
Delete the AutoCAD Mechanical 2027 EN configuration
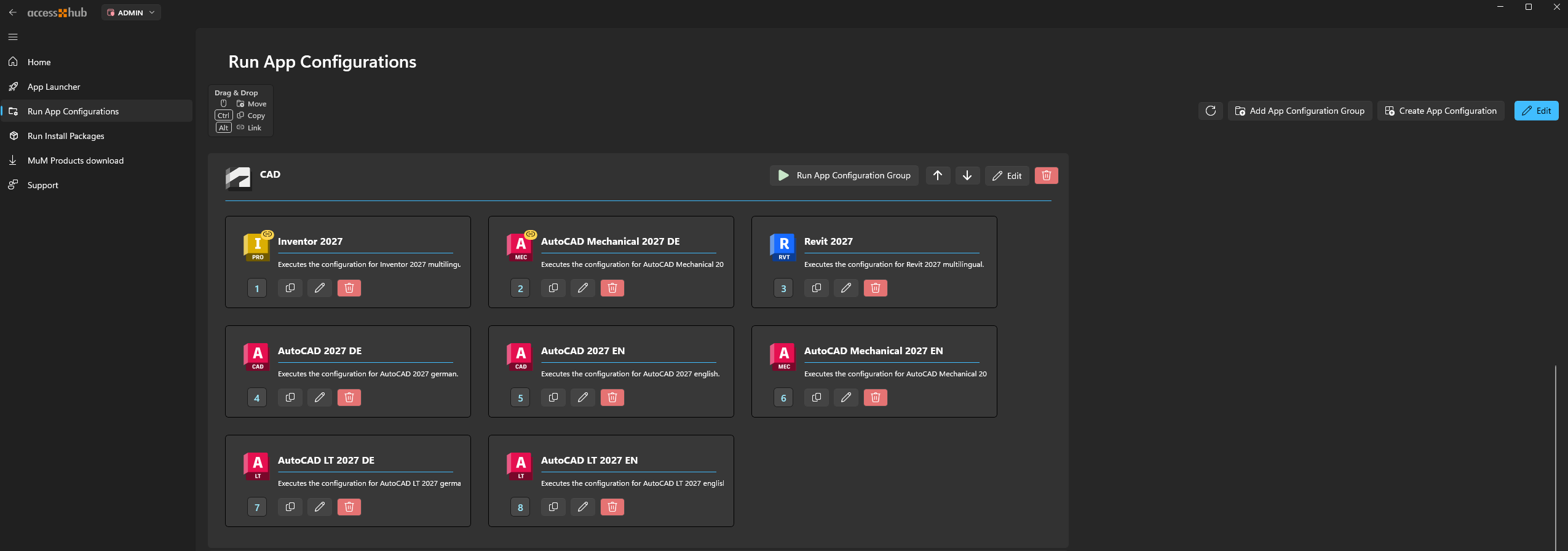click(x=876, y=397)
